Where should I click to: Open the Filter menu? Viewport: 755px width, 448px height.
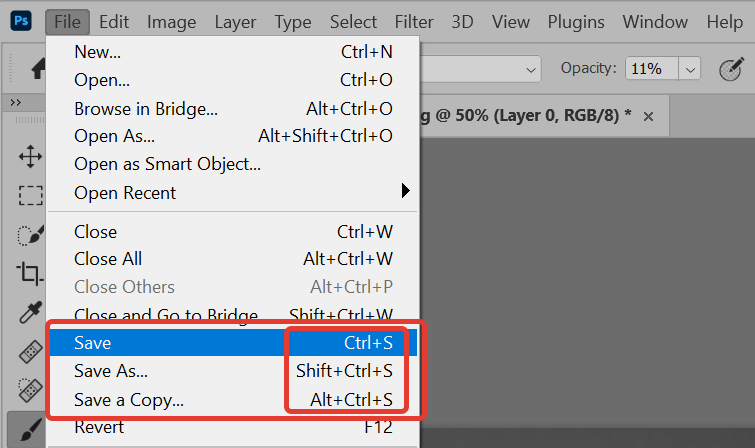pyautogui.click(x=413, y=21)
